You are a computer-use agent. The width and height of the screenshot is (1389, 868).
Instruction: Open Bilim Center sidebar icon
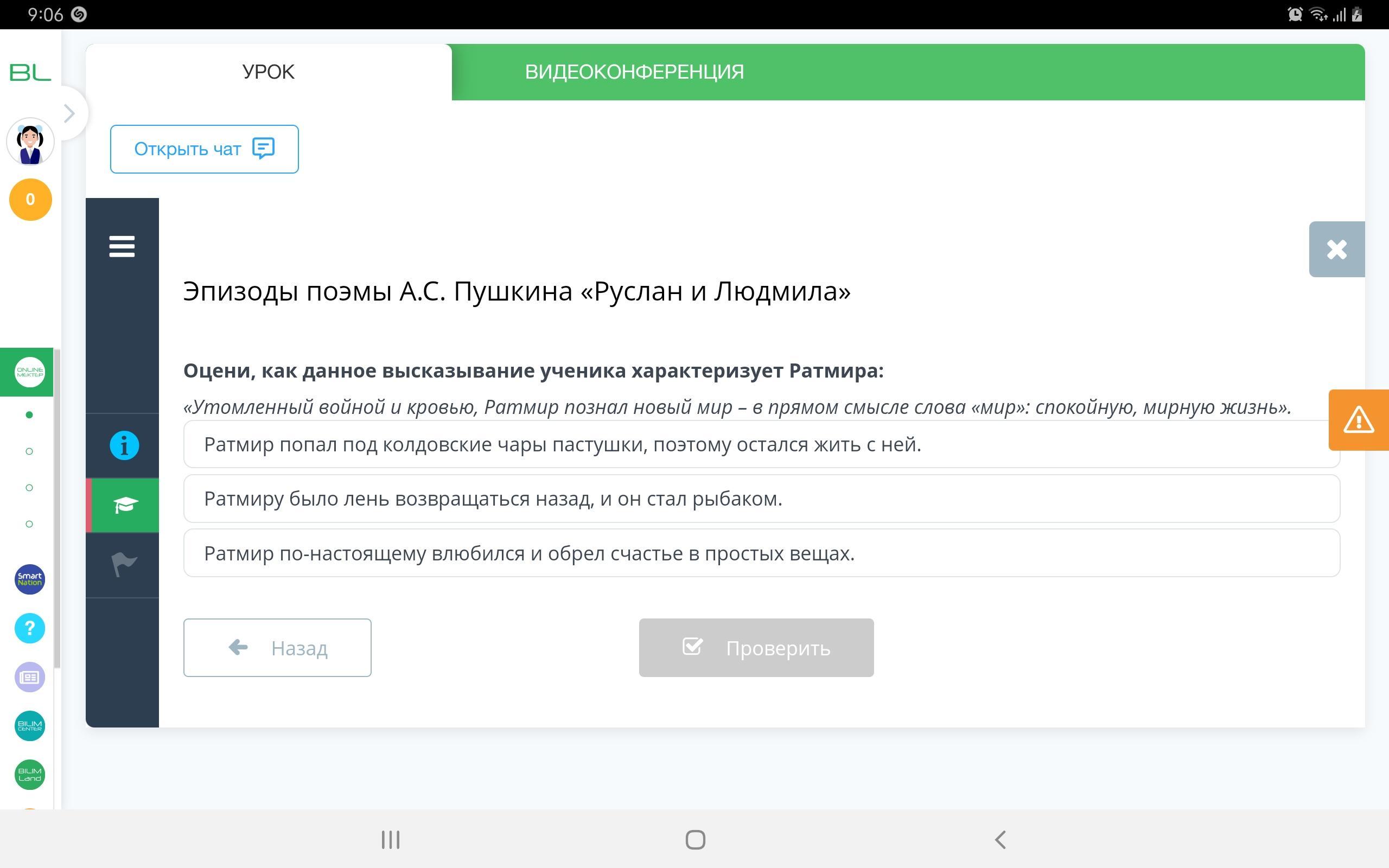[30, 726]
